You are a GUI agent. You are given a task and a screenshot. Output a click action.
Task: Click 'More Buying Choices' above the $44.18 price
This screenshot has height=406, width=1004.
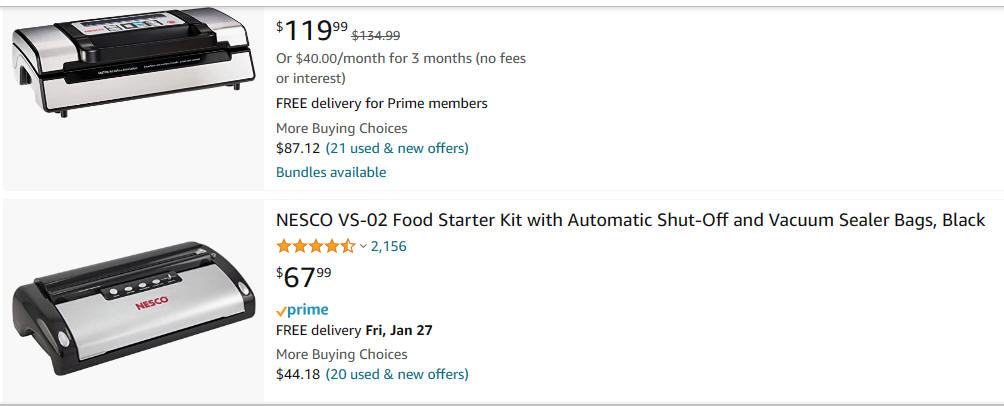pos(341,354)
